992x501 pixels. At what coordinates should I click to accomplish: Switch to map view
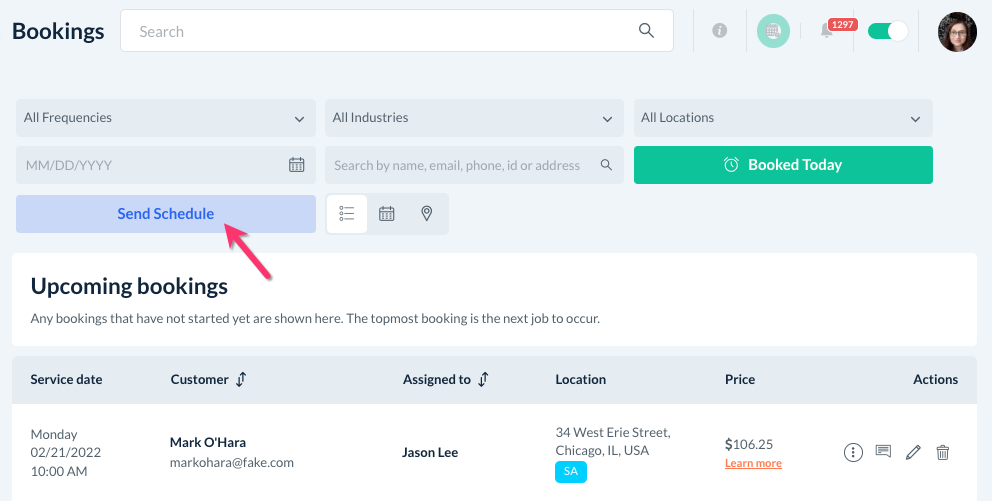[427, 214]
